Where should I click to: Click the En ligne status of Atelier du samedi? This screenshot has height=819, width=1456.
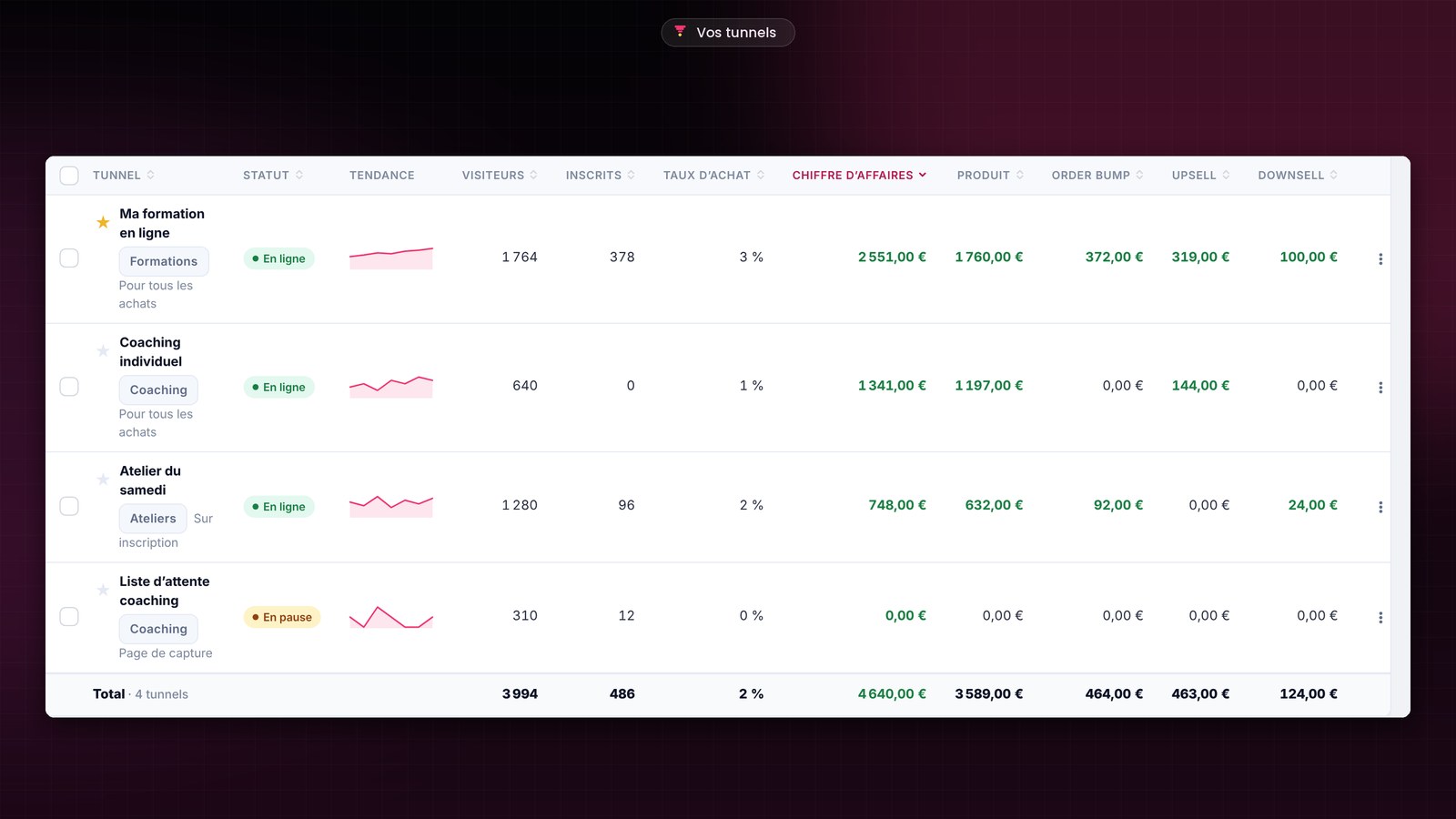point(278,507)
